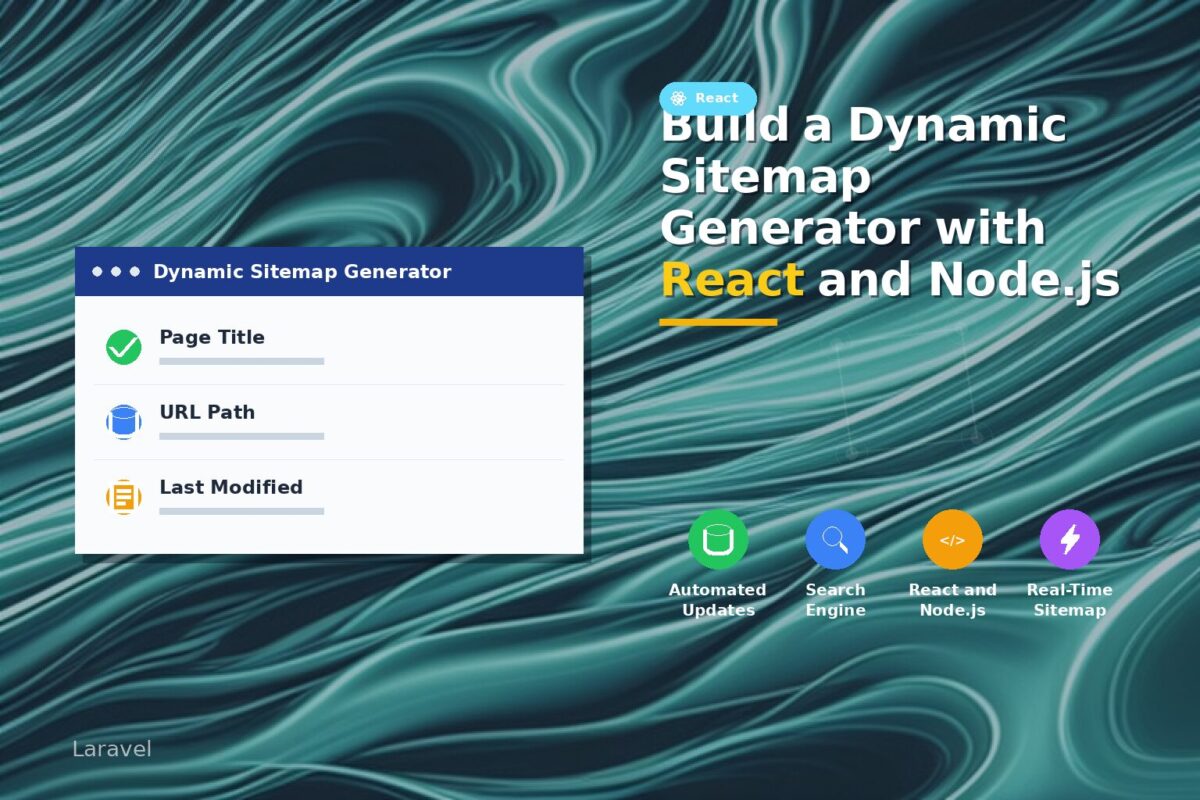Click the orange document icon beside Last Modified
Viewport: 1200px width, 800px height.
click(124, 497)
